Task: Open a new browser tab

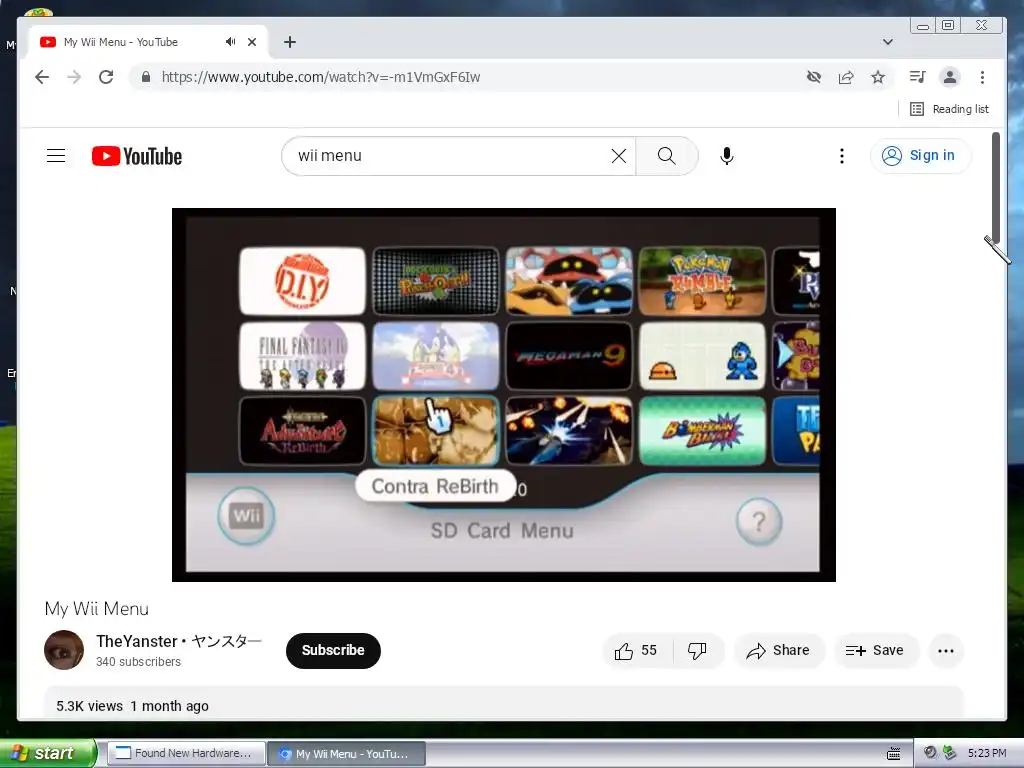Action: 290,42
